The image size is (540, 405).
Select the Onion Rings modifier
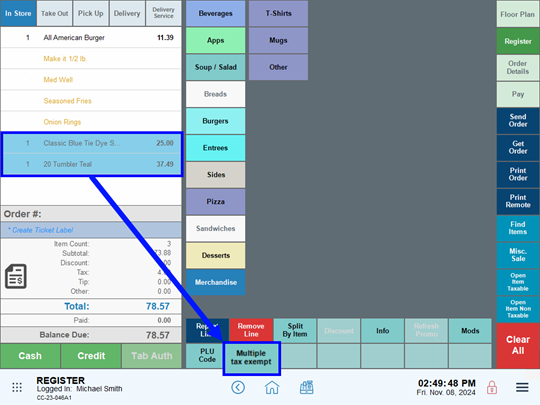tap(91, 122)
